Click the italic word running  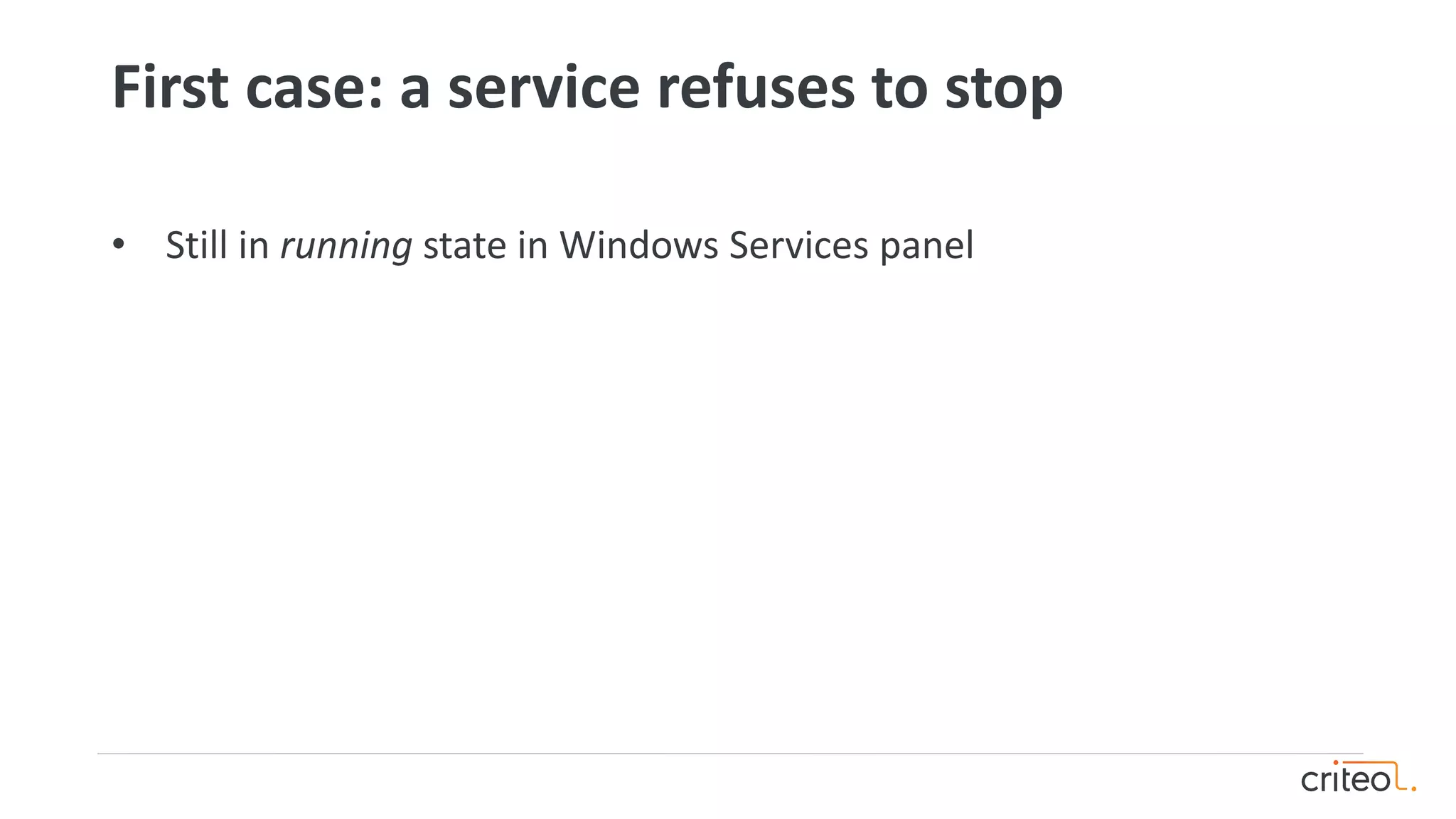(x=346, y=246)
